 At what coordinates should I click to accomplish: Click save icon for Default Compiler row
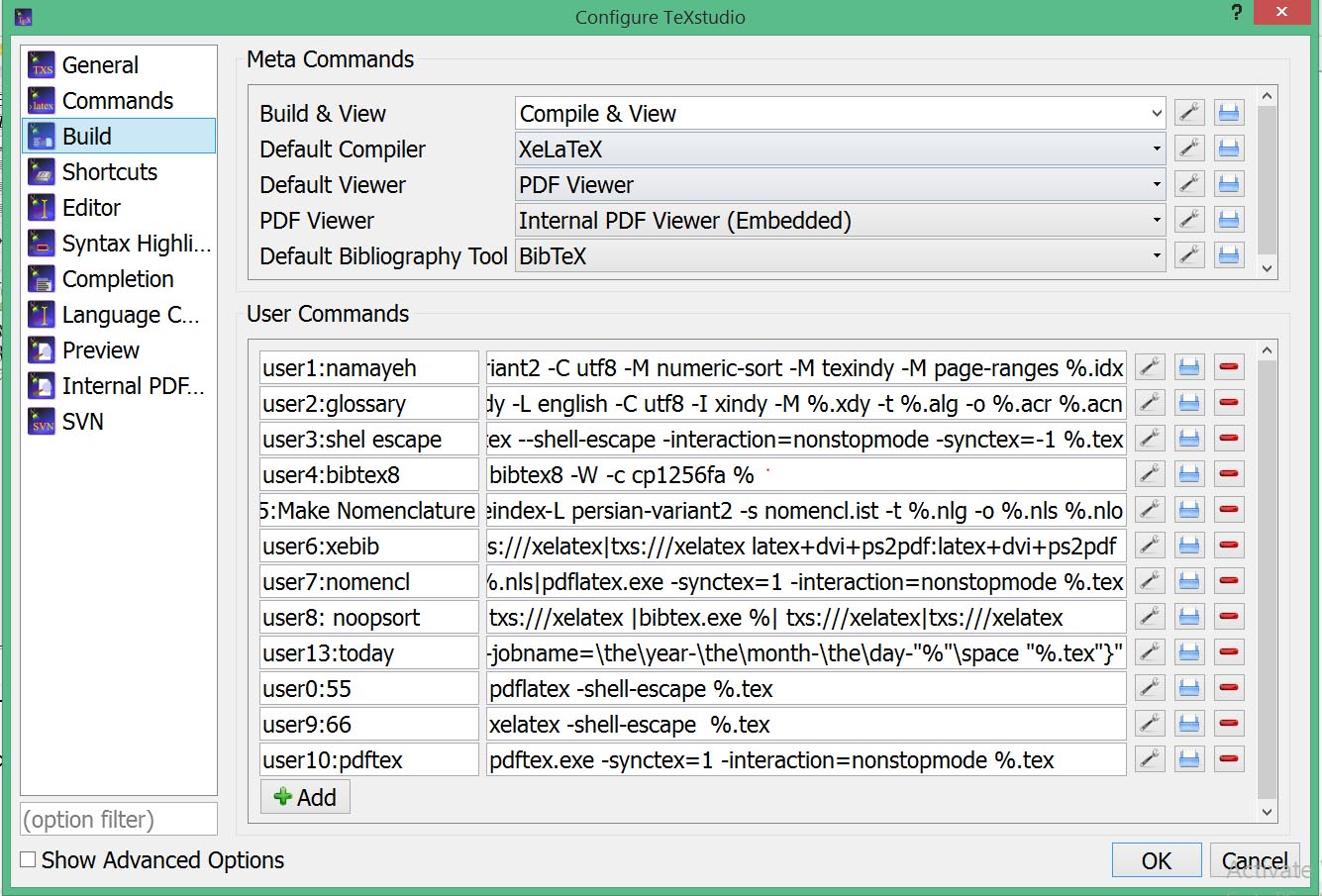pos(1229,149)
